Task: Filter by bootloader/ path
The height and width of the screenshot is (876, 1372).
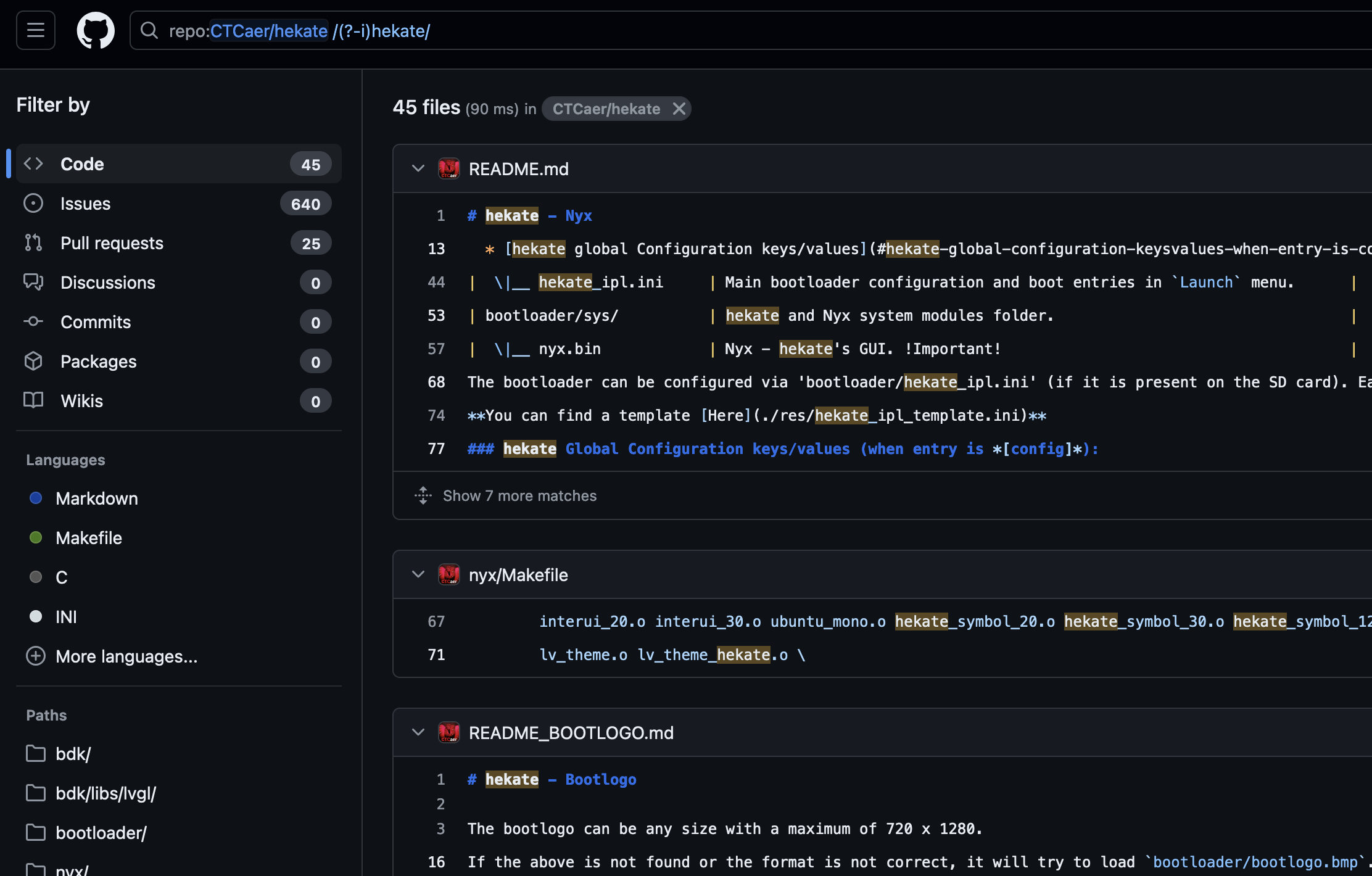Action: [x=101, y=832]
